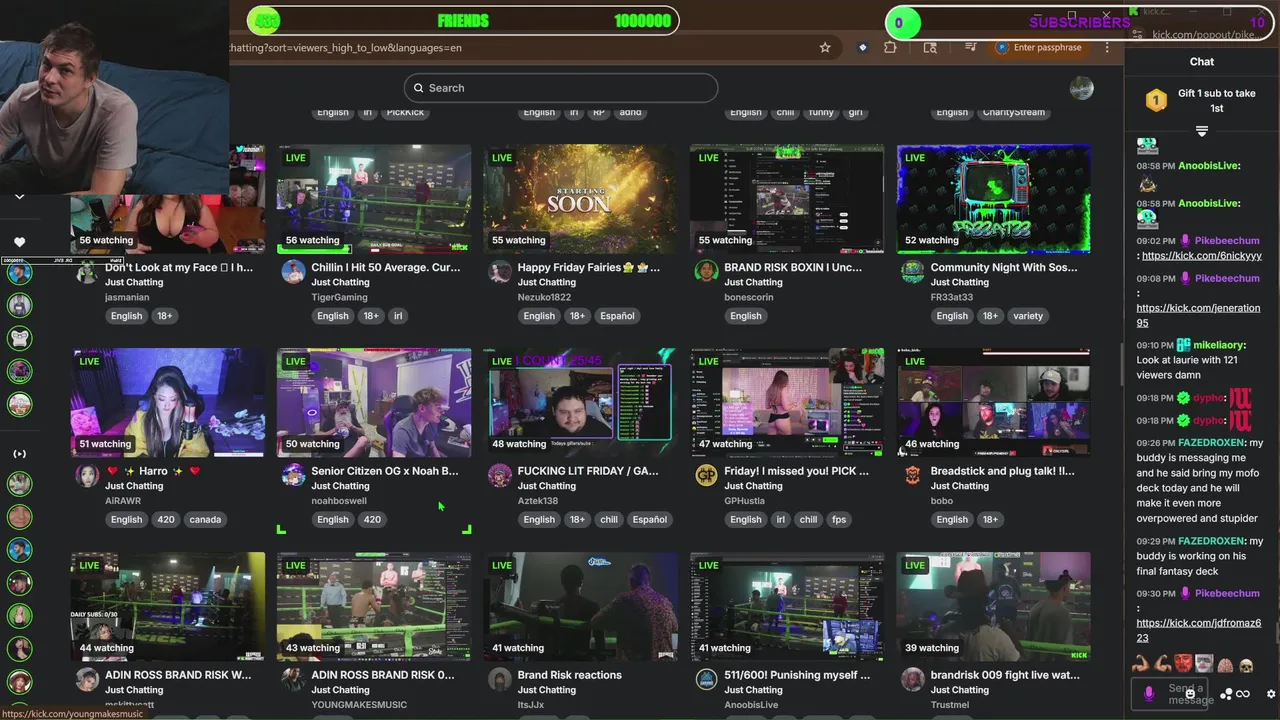Click the FR33at33 channel avatar
Screen dimensions: 1280x720
912,272
